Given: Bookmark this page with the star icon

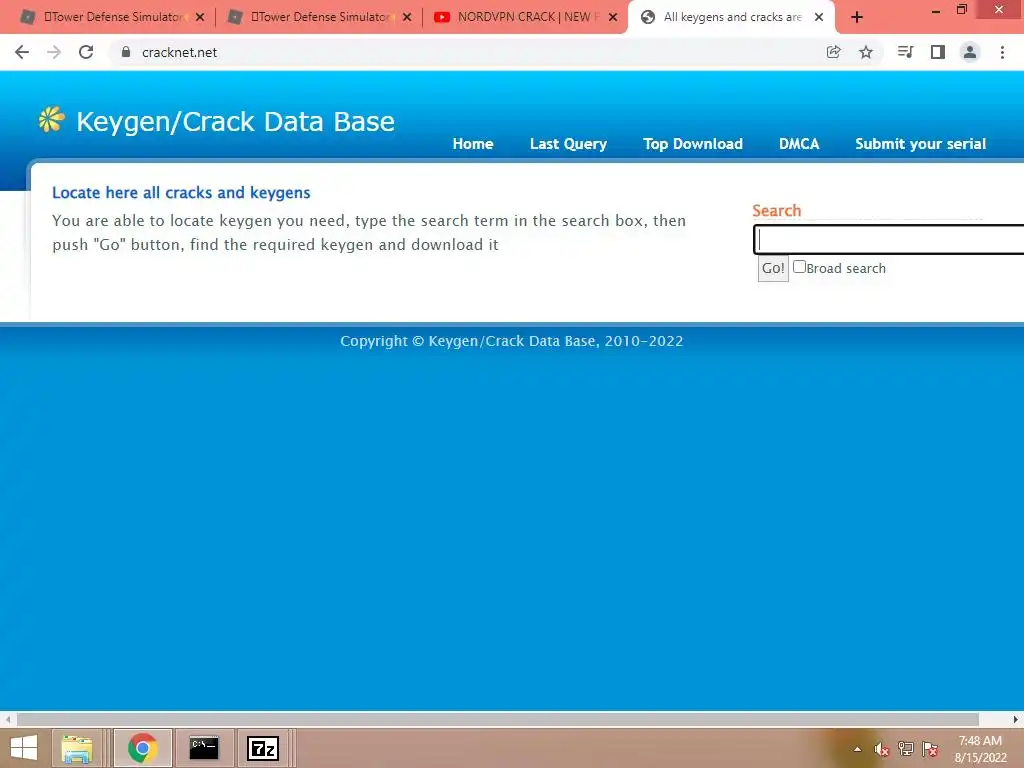Looking at the screenshot, I should pos(866,52).
